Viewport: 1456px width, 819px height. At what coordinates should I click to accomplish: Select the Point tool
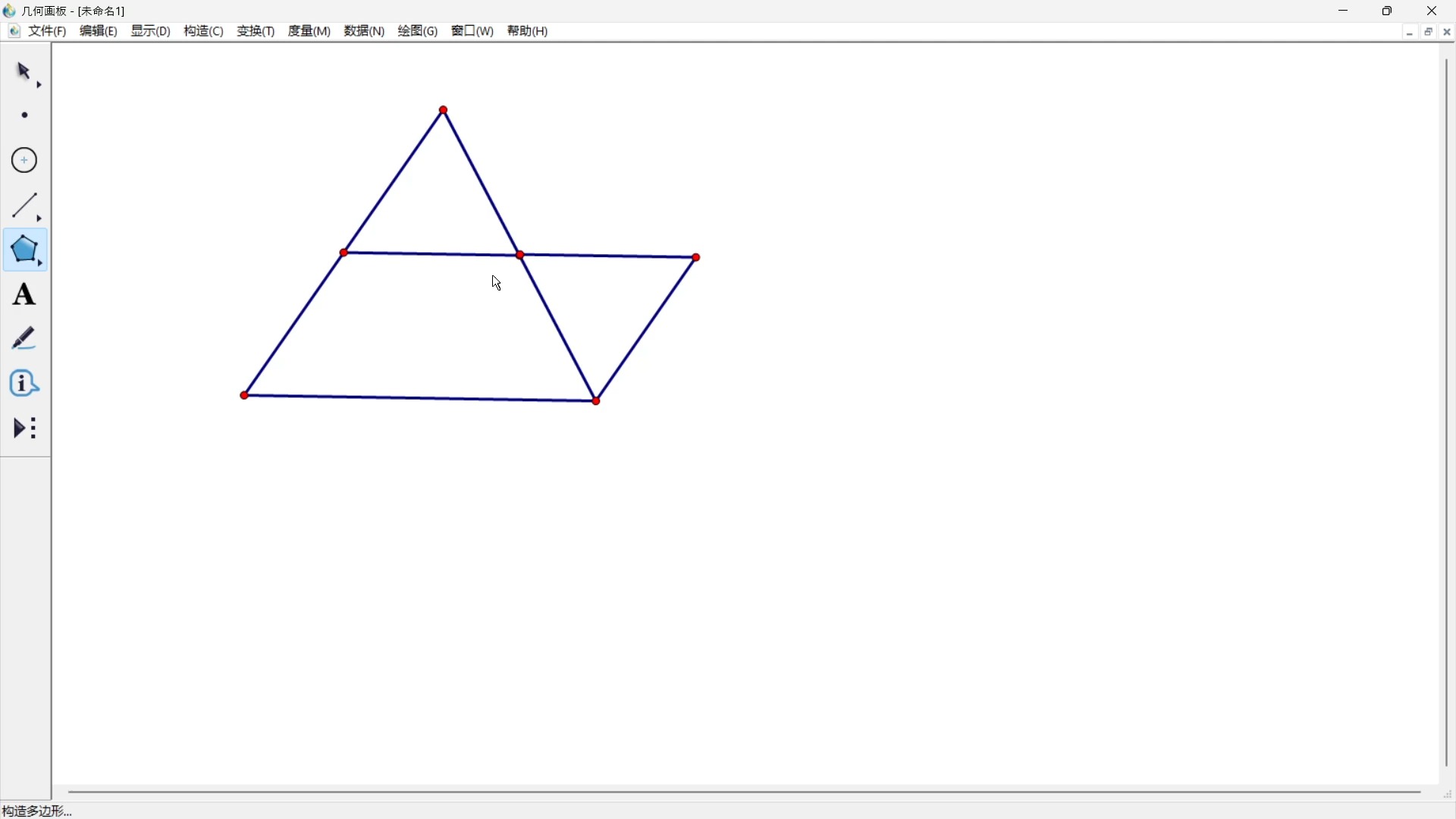[25, 116]
